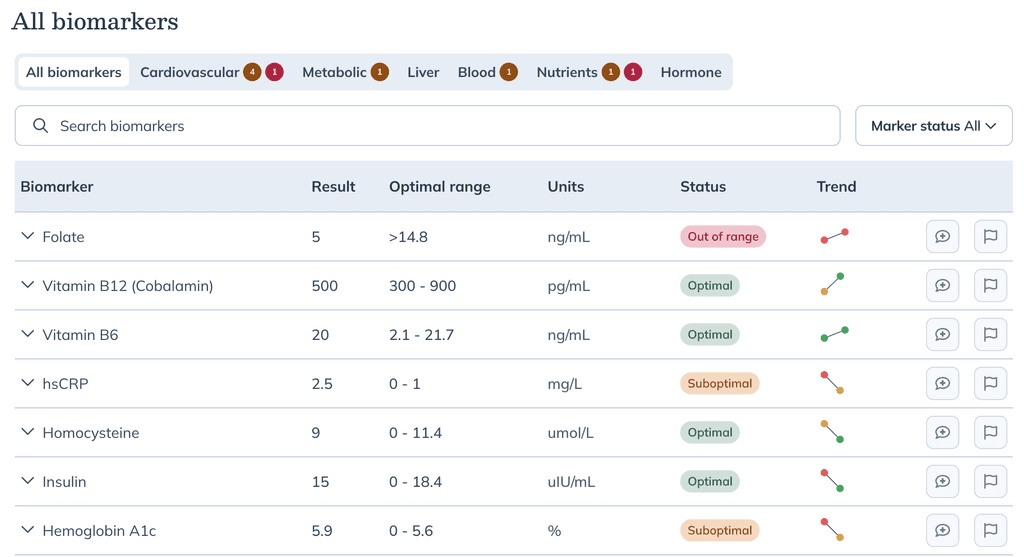View the Vitamin B12 trend graph

click(x=833, y=284)
